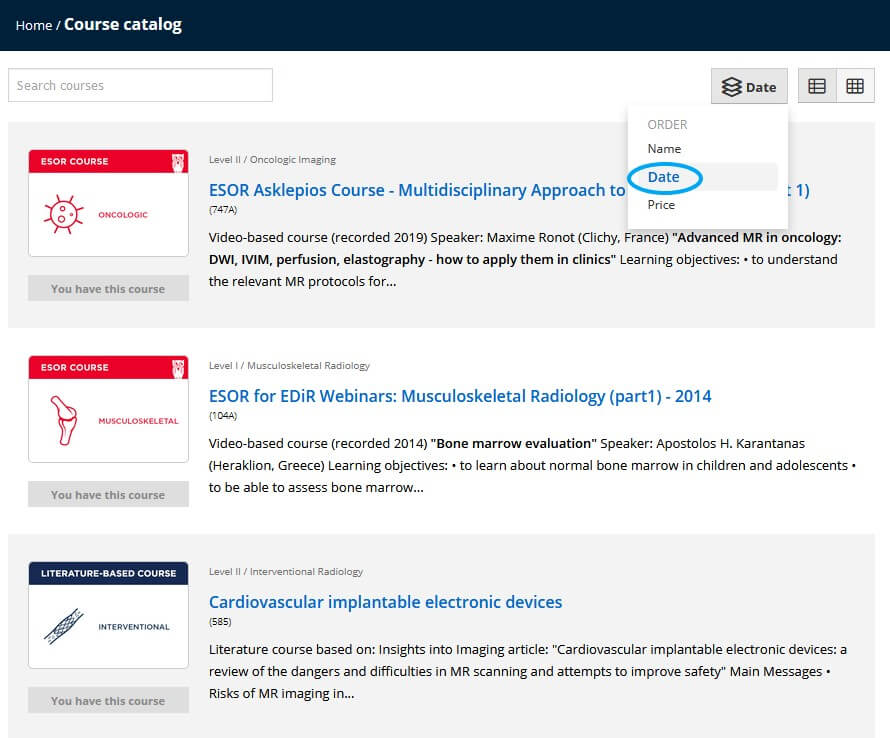Select Price in the order menu
This screenshot has height=738, width=890.
click(x=661, y=205)
